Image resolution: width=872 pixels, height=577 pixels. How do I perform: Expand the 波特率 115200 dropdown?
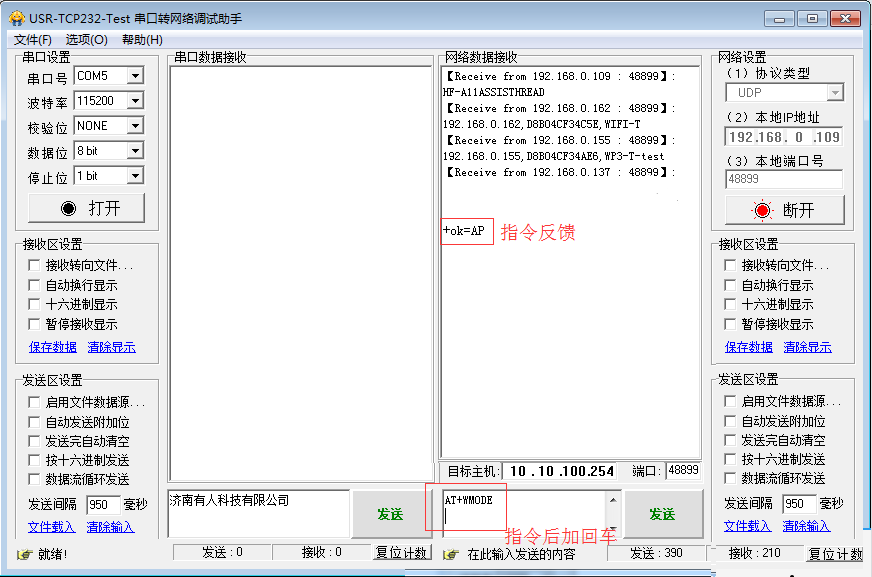[135, 101]
